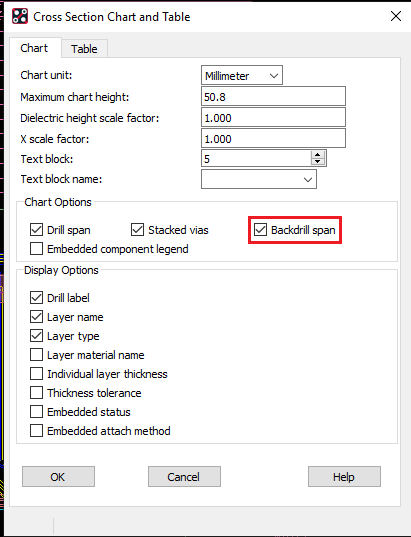Click the Maximum chart height field

[273, 97]
